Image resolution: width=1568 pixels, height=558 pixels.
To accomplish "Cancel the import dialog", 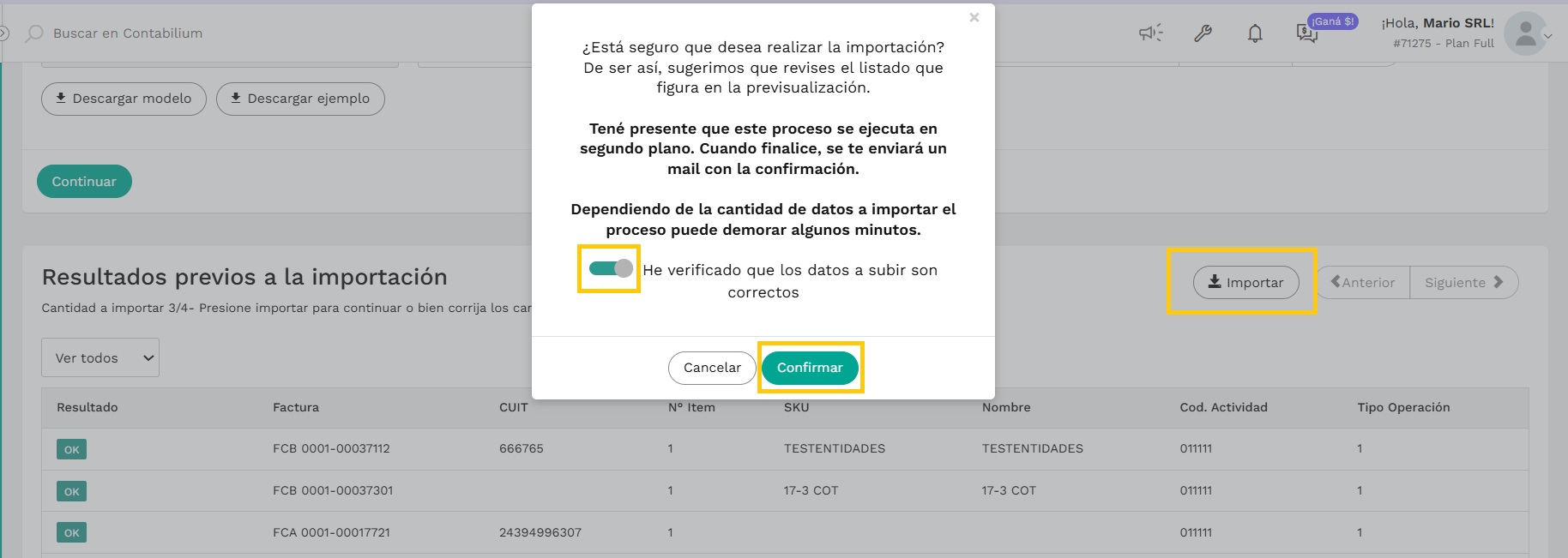I will 712,368.
